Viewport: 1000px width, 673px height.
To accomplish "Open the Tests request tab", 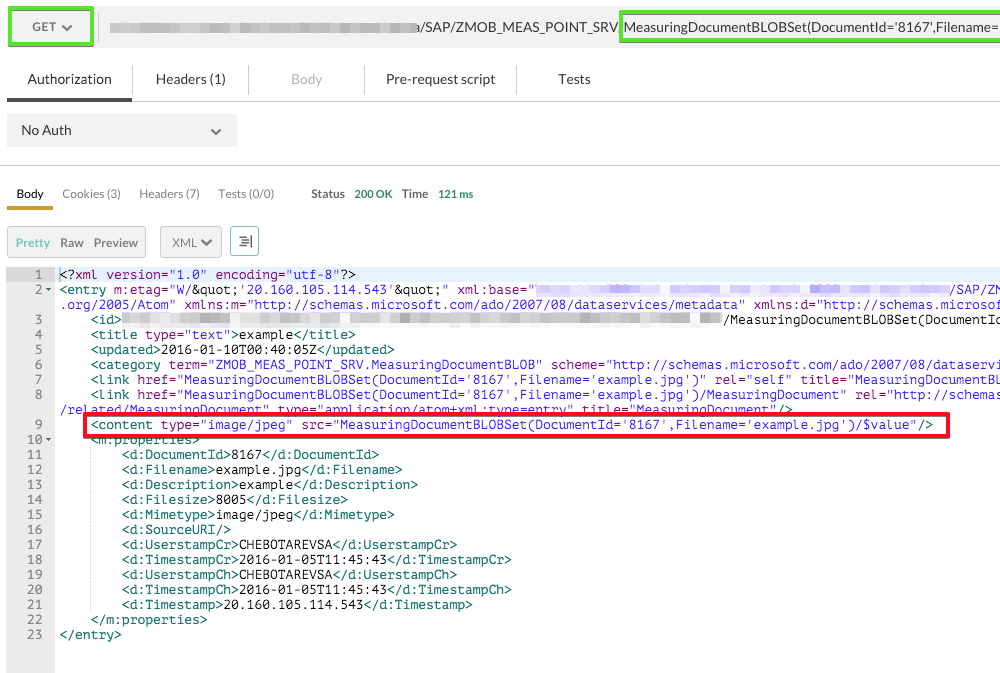I will click(574, 80).
